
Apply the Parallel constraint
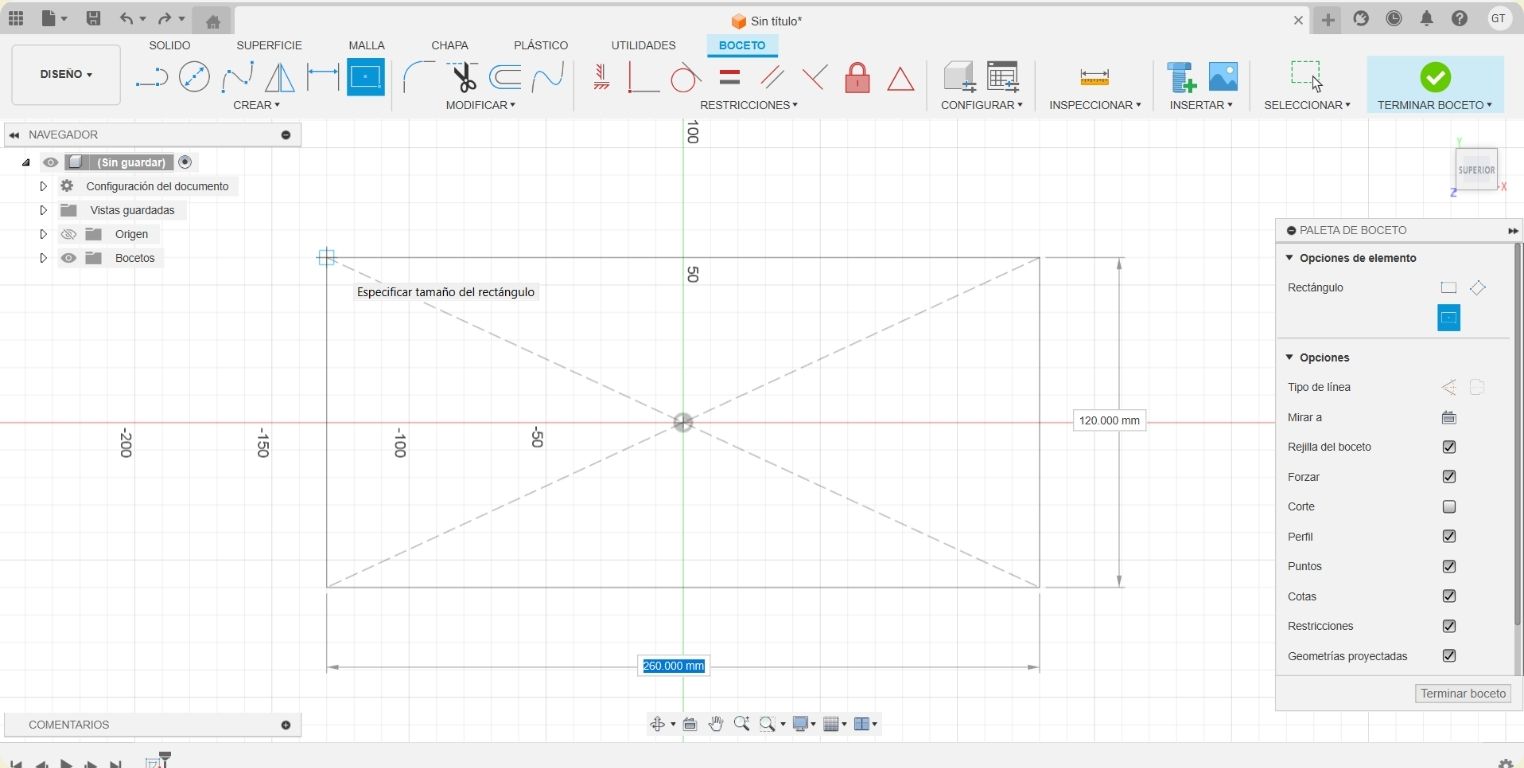[772, 77]
